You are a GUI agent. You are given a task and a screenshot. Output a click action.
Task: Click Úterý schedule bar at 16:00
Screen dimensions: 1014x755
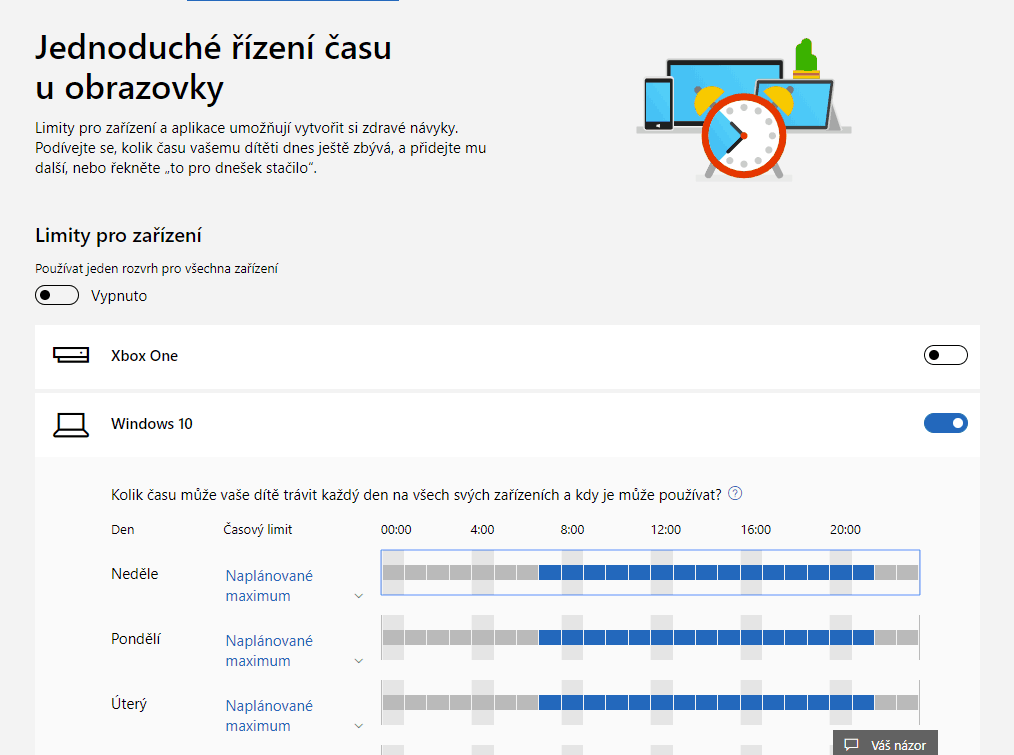click(x=752, y=702)
